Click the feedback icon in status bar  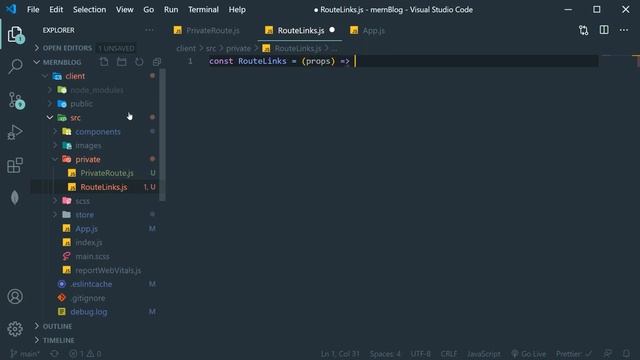pos(608,354)
